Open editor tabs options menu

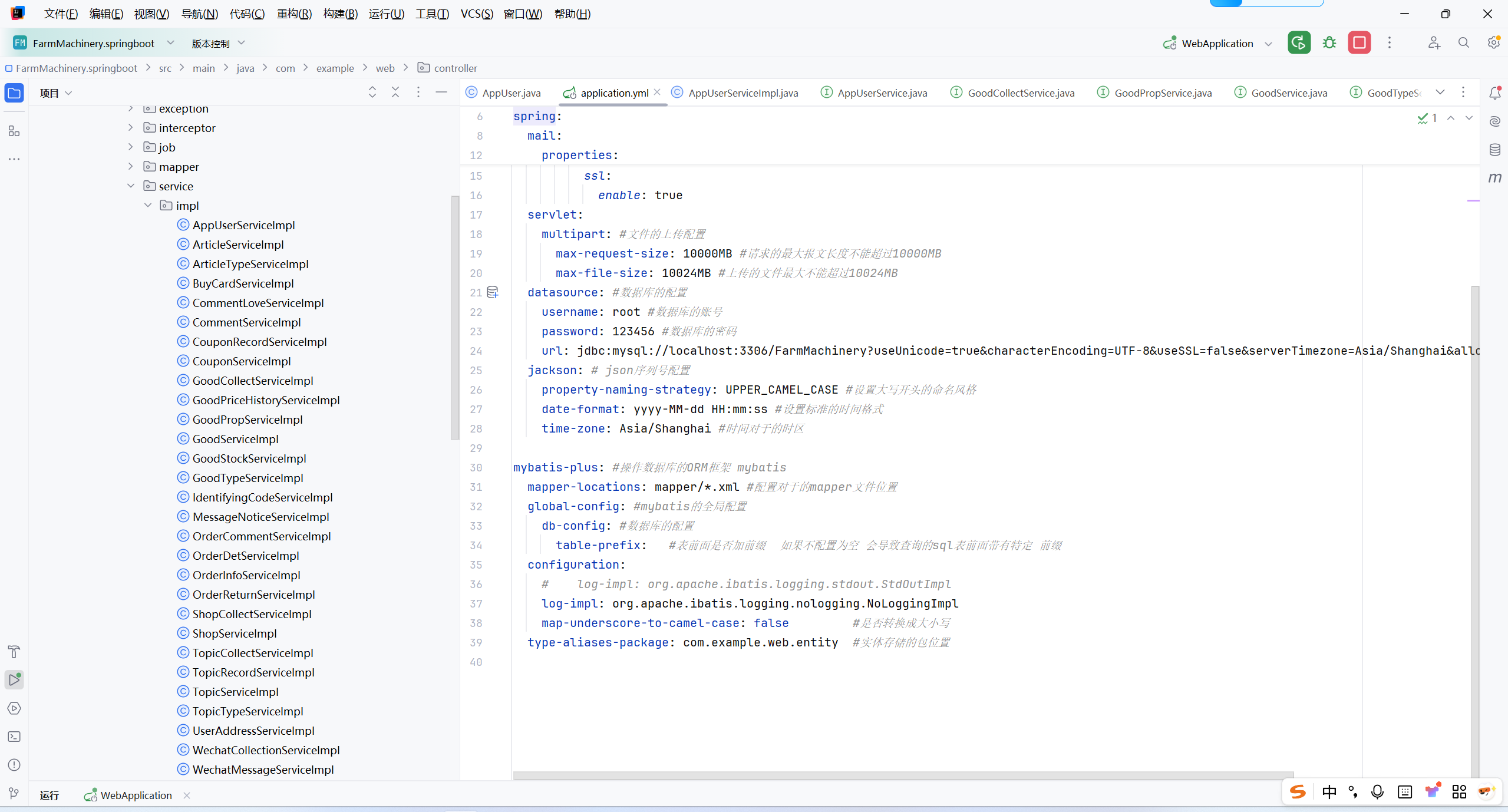coord(1463,93)
